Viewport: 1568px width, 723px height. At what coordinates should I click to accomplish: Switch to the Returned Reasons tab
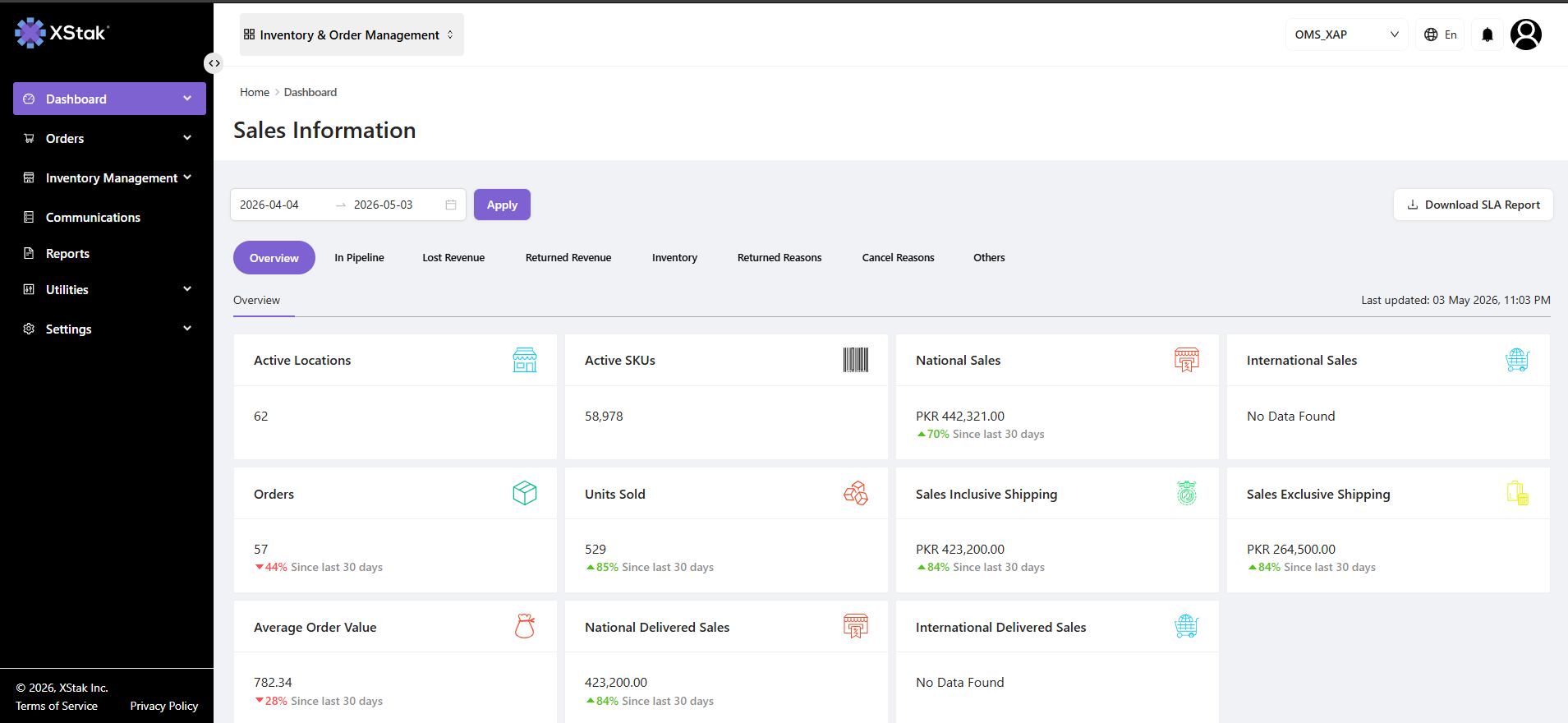[779, 257]
